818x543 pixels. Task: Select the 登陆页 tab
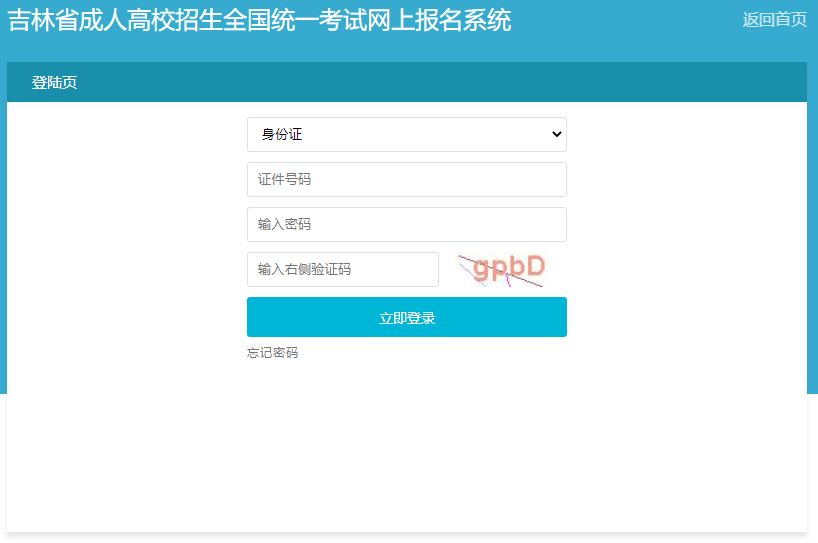click(54, 83)
